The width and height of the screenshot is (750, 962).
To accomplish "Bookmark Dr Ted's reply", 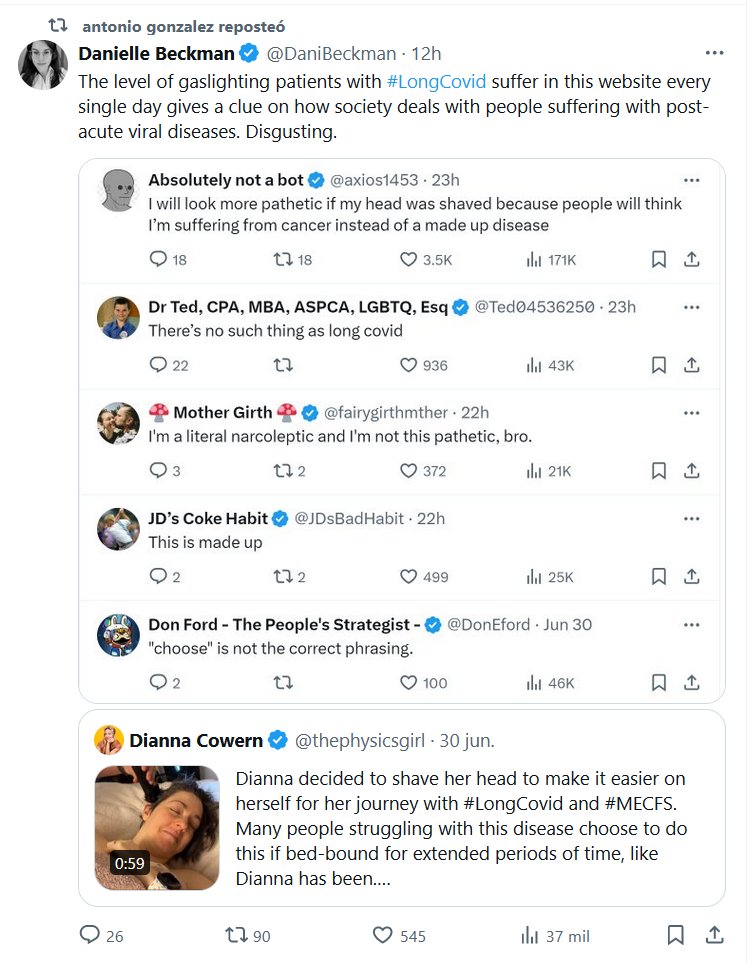I will pos(658,365).
